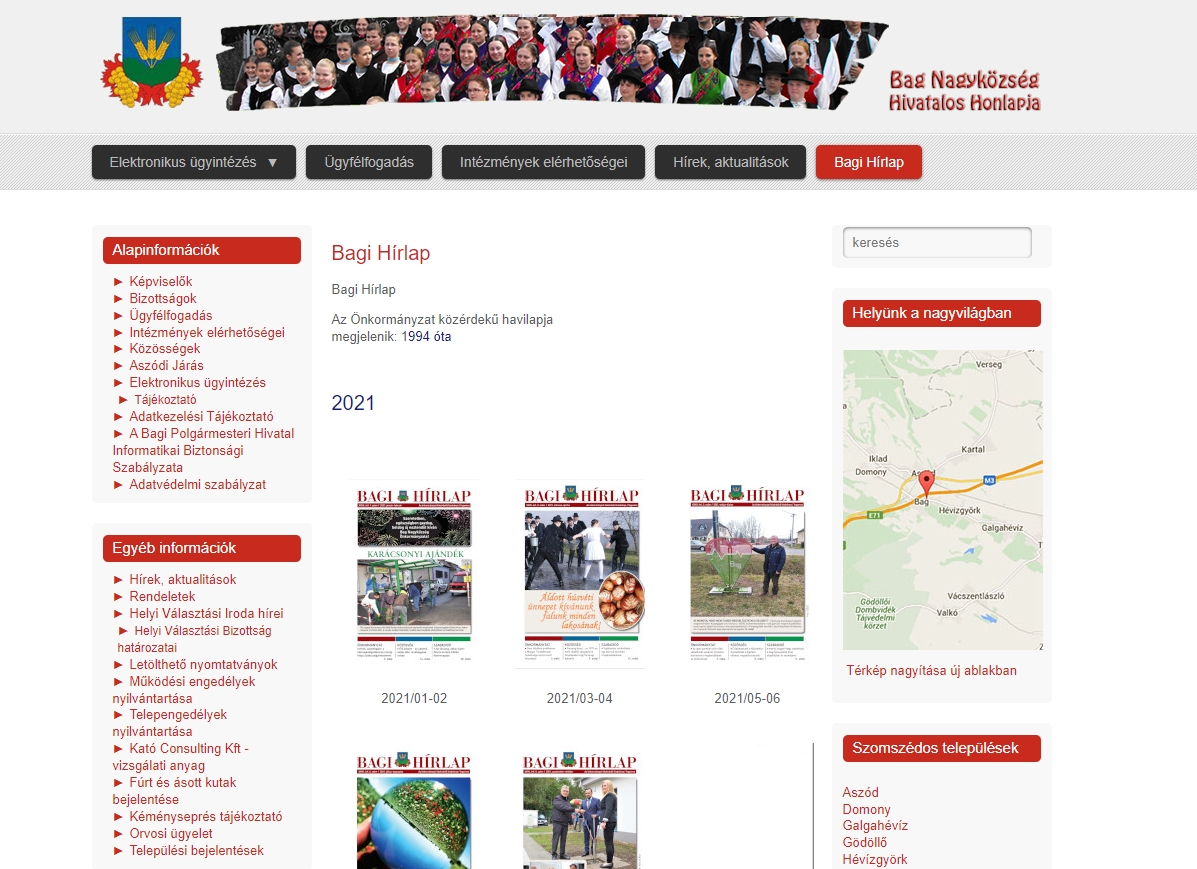This screenshot has width=1197, height=869.
Task: Click the 2021/03-04 issue label
Action: coord(579,698)
